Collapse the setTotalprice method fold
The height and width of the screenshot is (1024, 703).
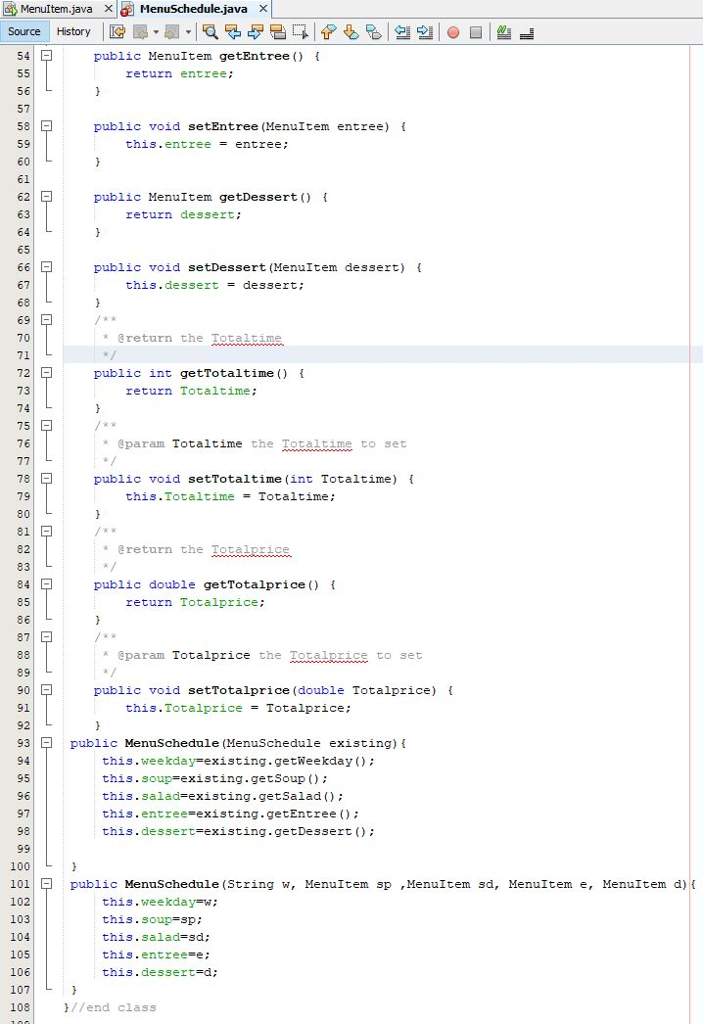(x=46, y=690)
